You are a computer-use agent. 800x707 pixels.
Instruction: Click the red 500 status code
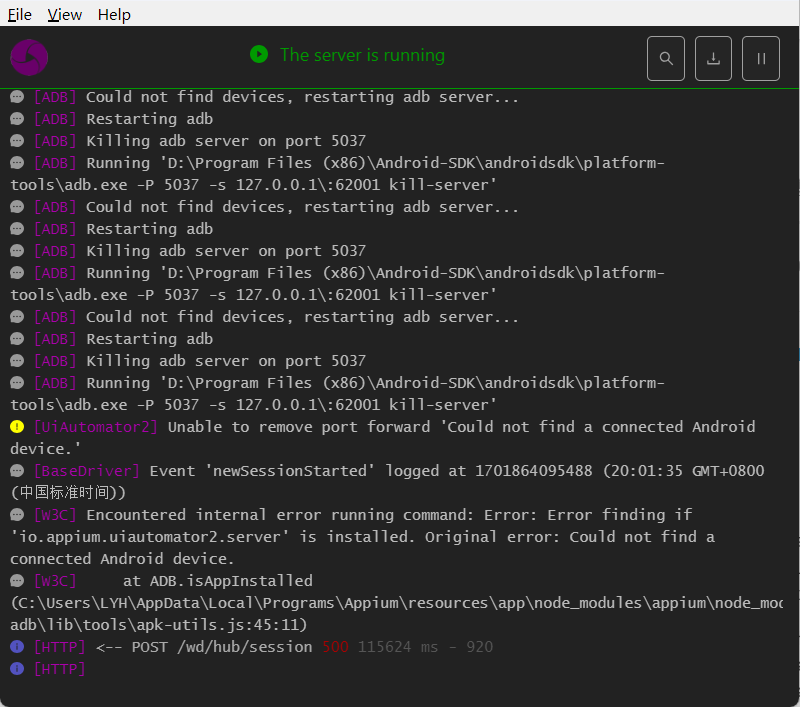coord(335,647)
